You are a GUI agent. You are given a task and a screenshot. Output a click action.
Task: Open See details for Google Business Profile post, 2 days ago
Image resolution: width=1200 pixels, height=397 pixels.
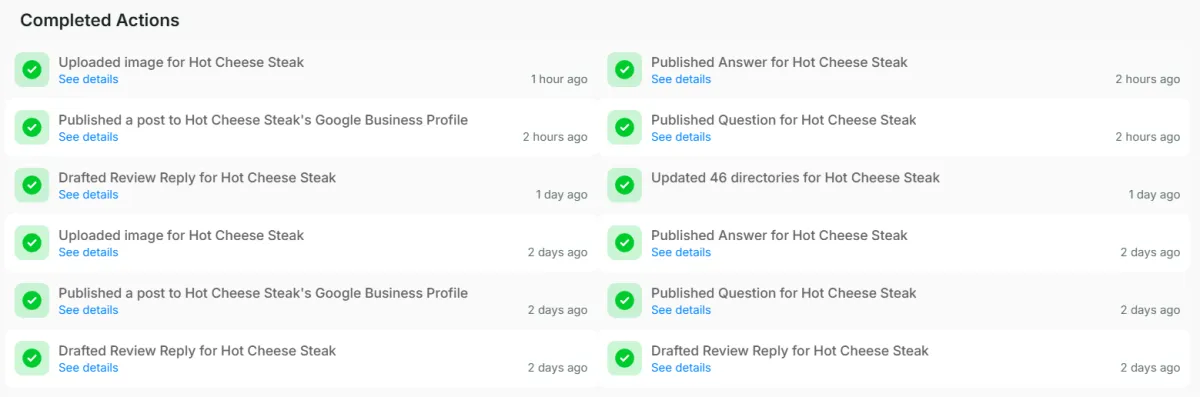[x=88, y=310]
